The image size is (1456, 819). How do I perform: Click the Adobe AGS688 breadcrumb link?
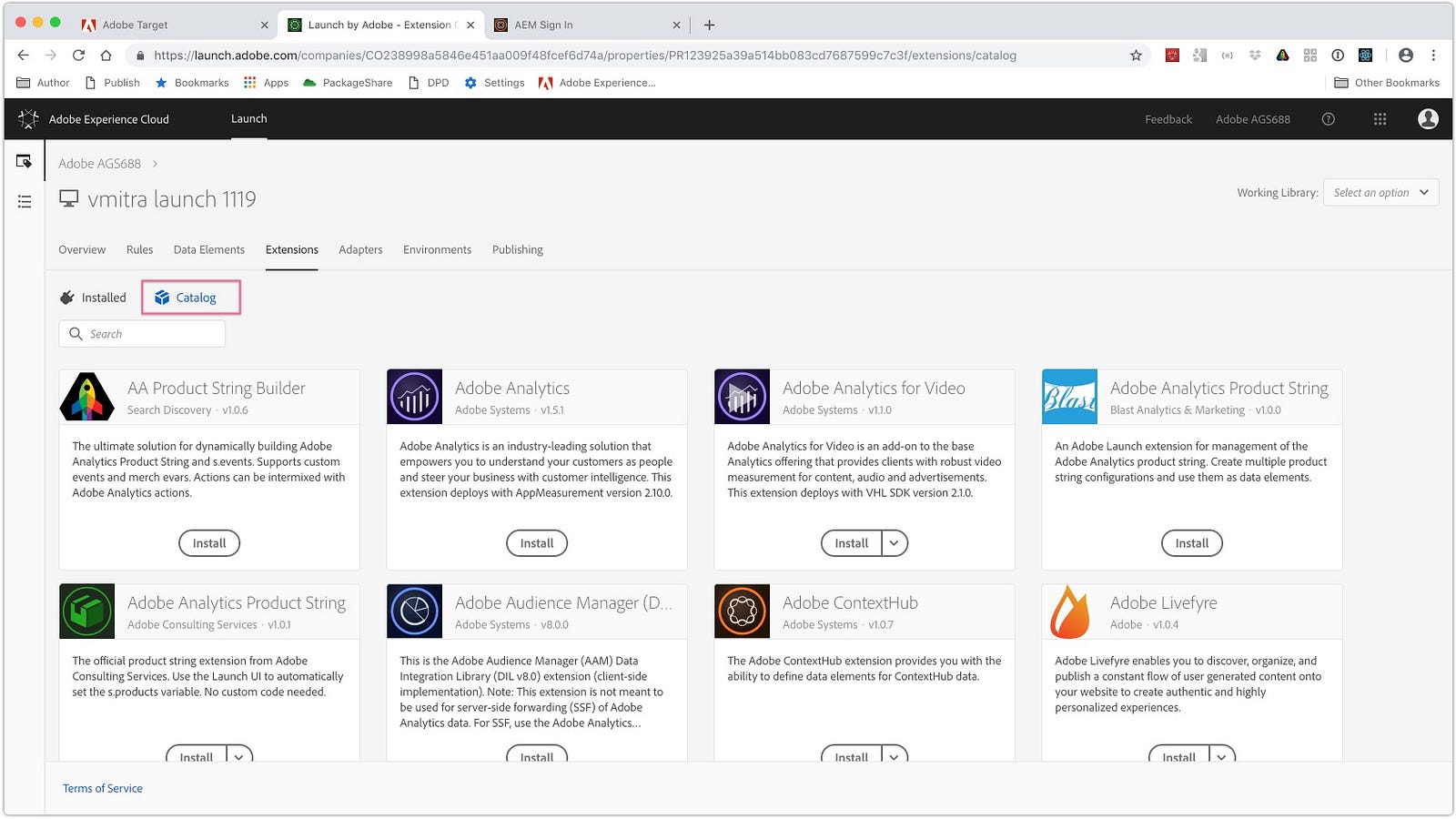point(99,164)
